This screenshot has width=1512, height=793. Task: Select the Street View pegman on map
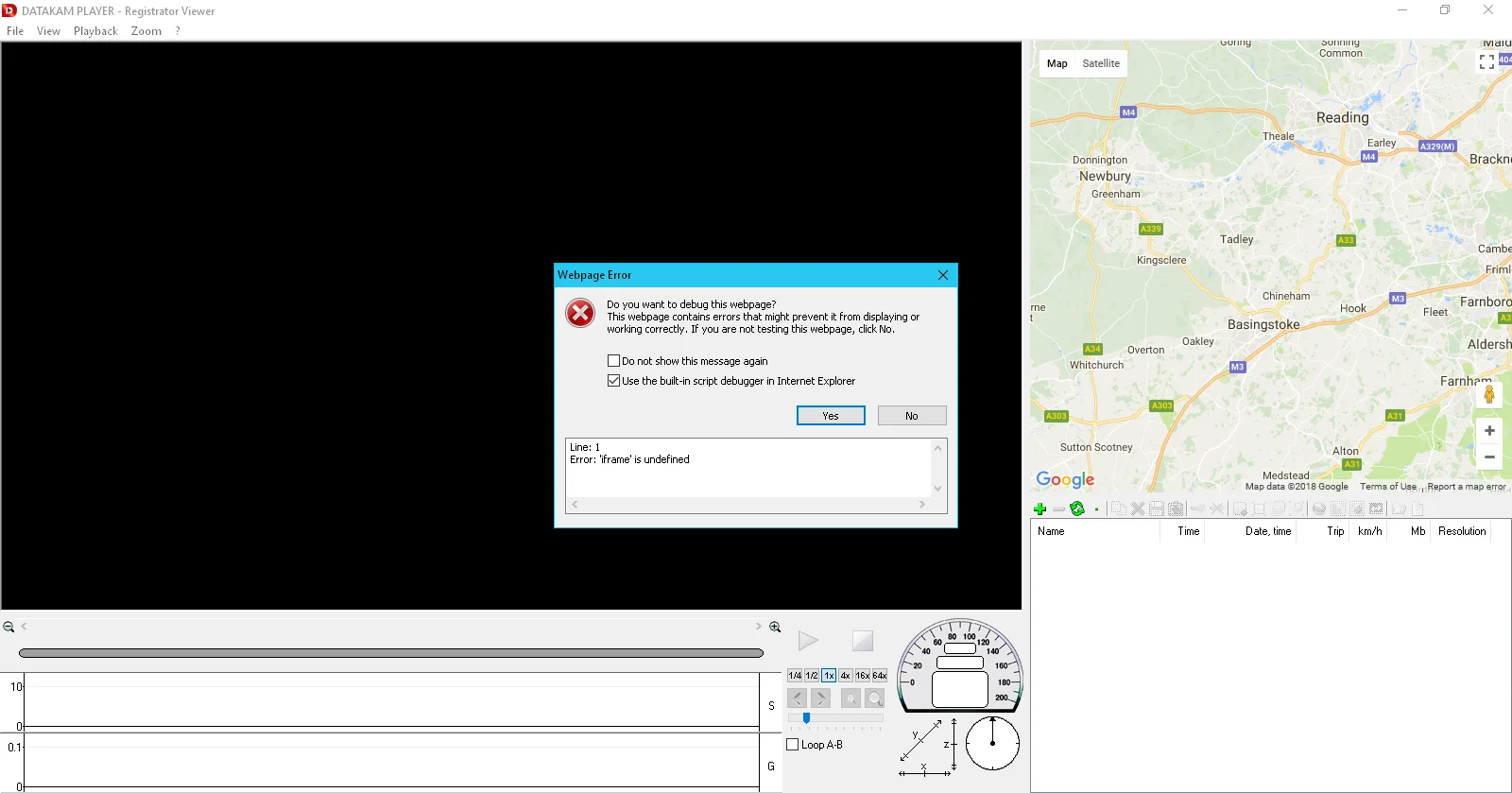pyautogui.click(x=1489, y=394)
